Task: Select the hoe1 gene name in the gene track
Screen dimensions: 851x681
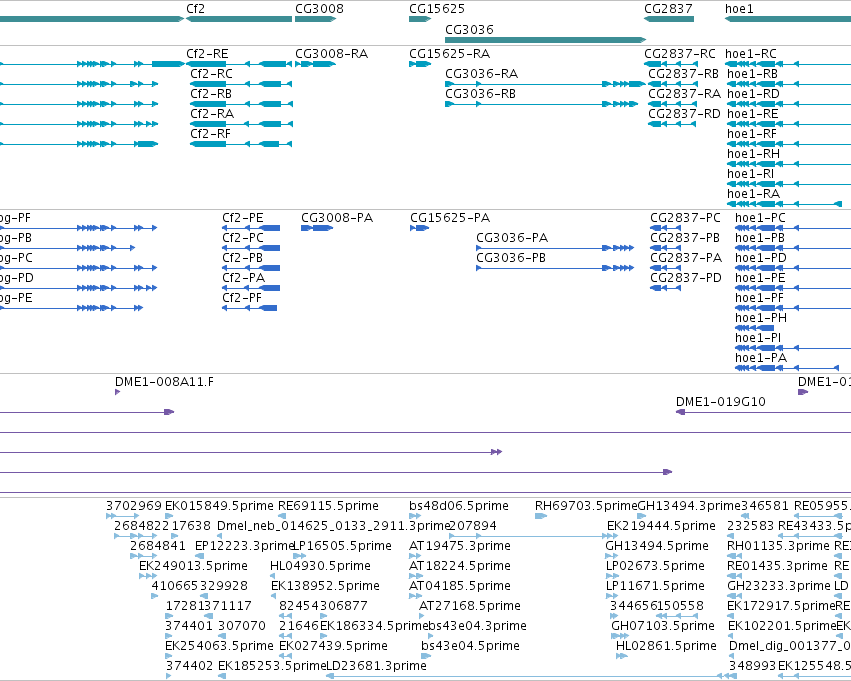Action: coord(739,9)
